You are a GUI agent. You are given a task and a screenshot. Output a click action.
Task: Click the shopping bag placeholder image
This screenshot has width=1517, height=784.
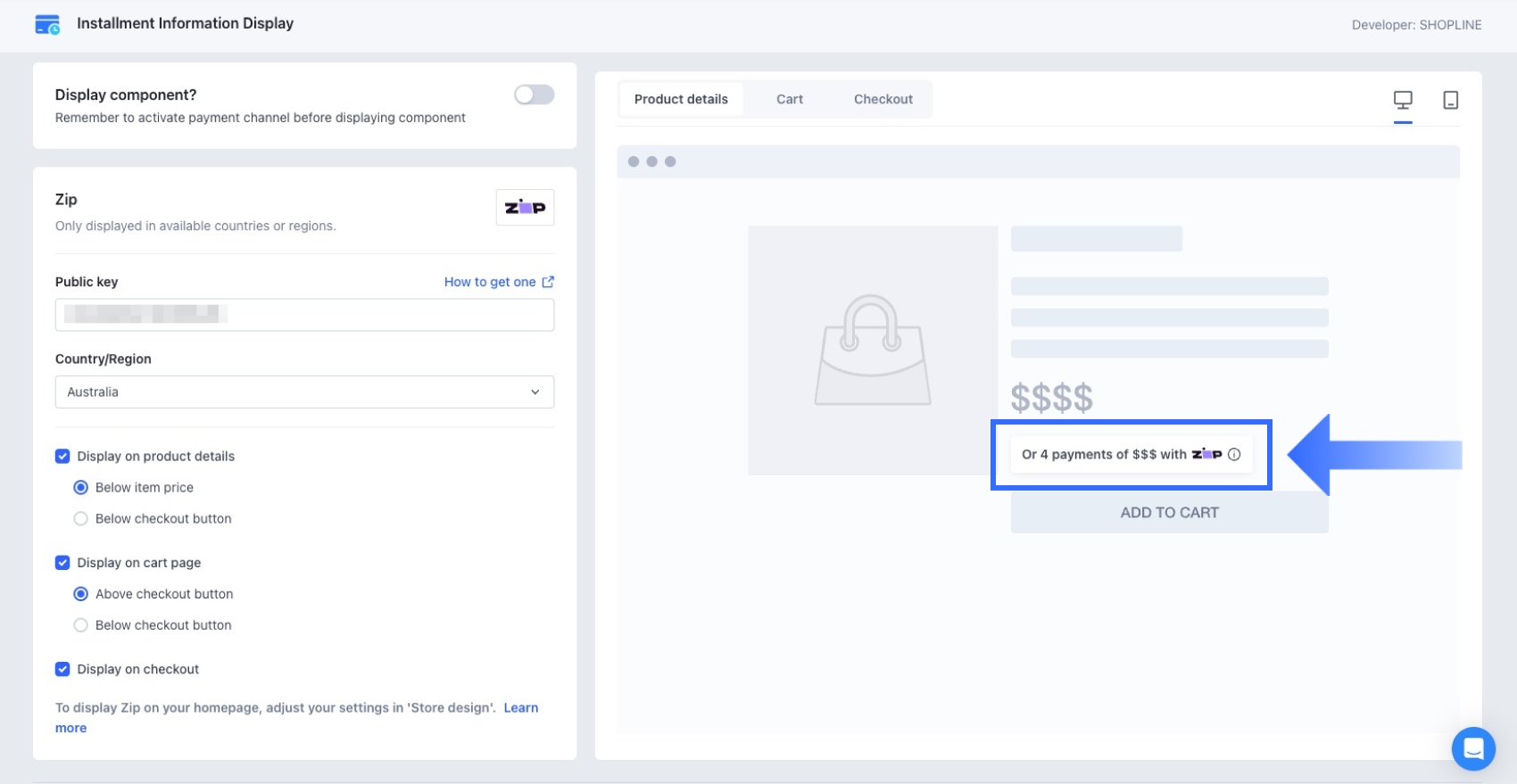(x=872, y=351)
